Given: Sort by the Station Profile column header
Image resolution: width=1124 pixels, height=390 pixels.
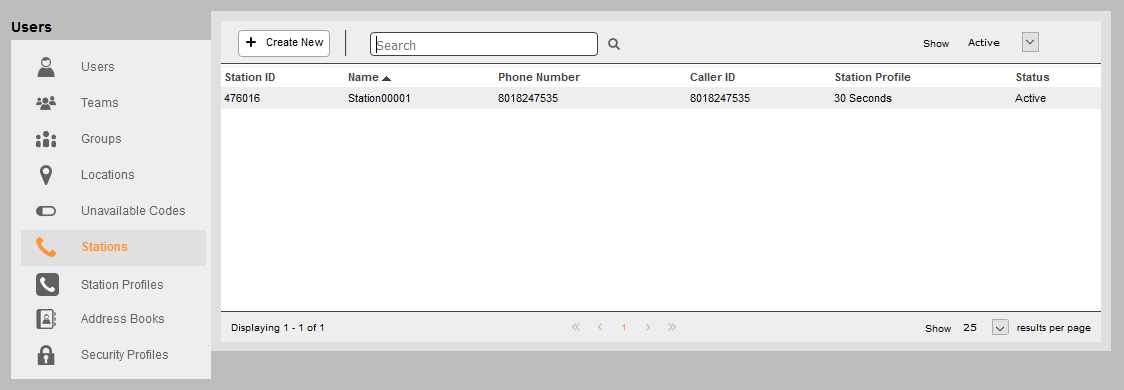Looking at the screenshot, I should pos(872,77).
